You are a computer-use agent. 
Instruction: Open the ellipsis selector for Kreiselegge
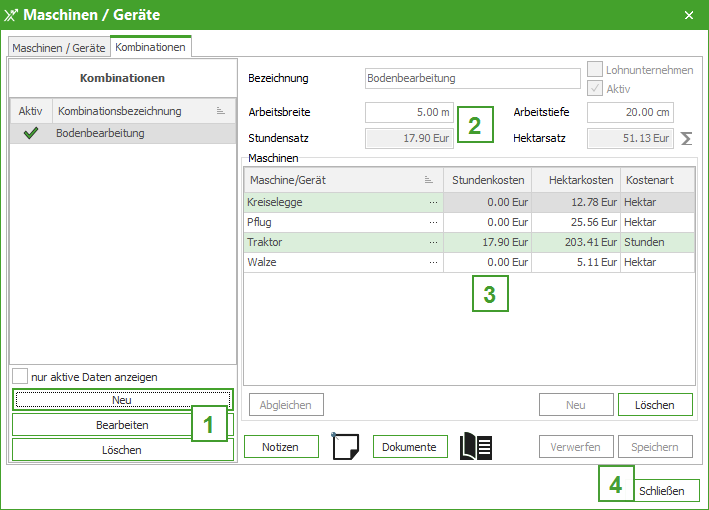pyautogui.click(x=433, y=202)
